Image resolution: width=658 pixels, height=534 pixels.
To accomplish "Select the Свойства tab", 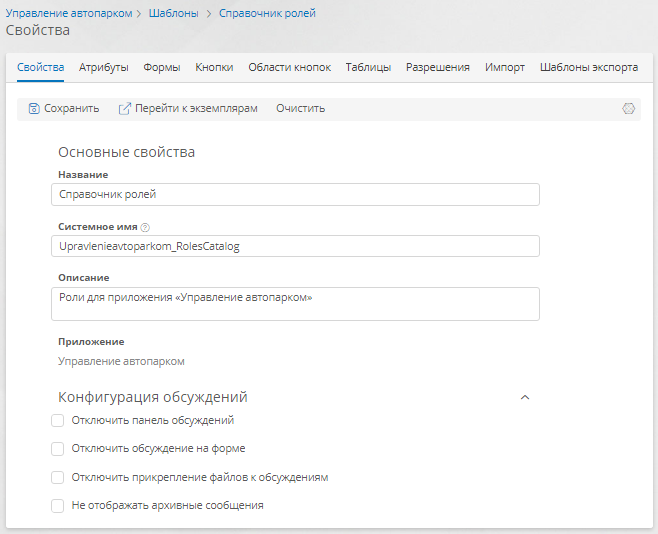I will [40, 67].
